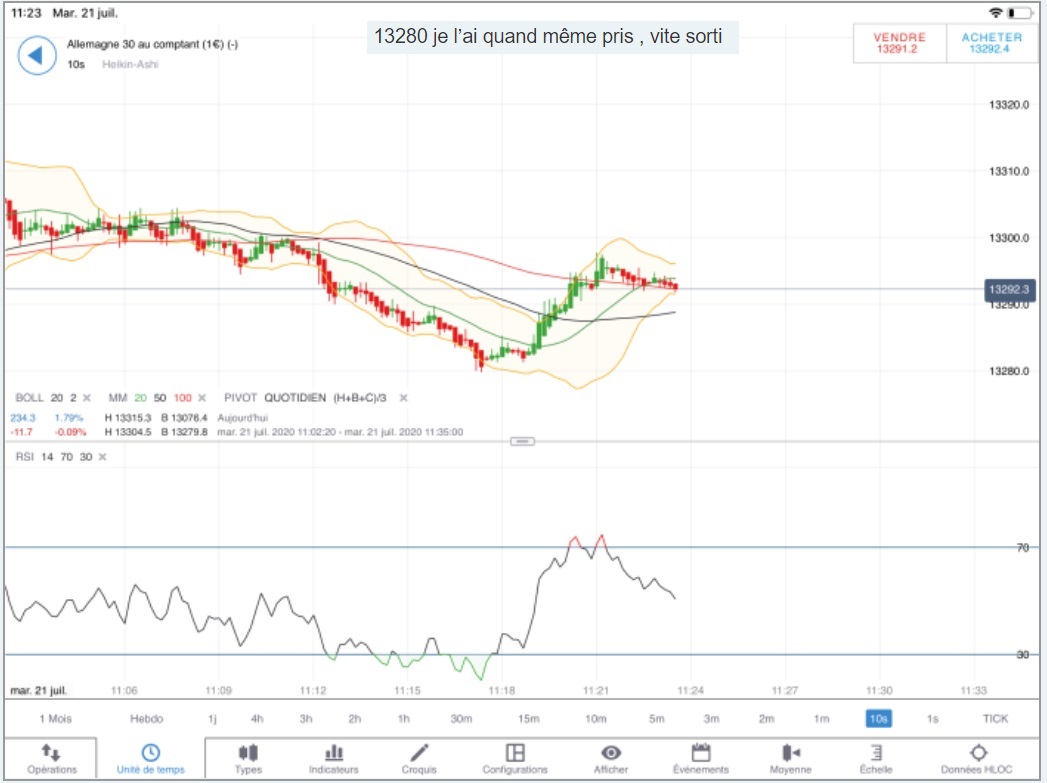
Task: Open the BOLL 20 2 settings label
Action: 45,398
